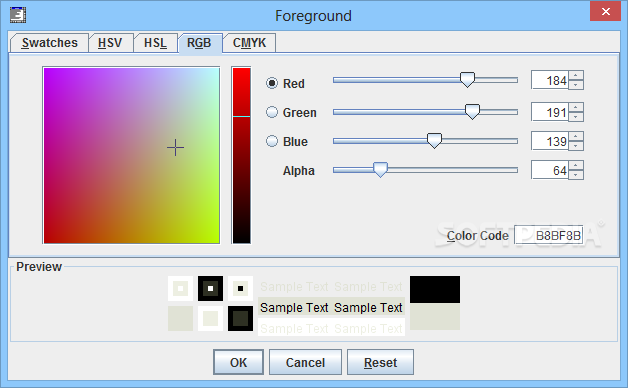628x388 pixels.
Task: Click the light olive preview color swatch
Action: (435, 316)
